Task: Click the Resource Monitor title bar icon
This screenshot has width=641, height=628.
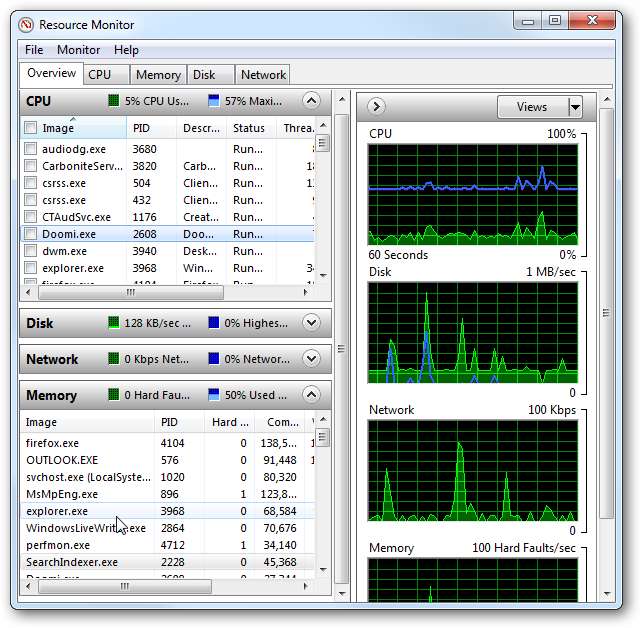Action: 26,25
